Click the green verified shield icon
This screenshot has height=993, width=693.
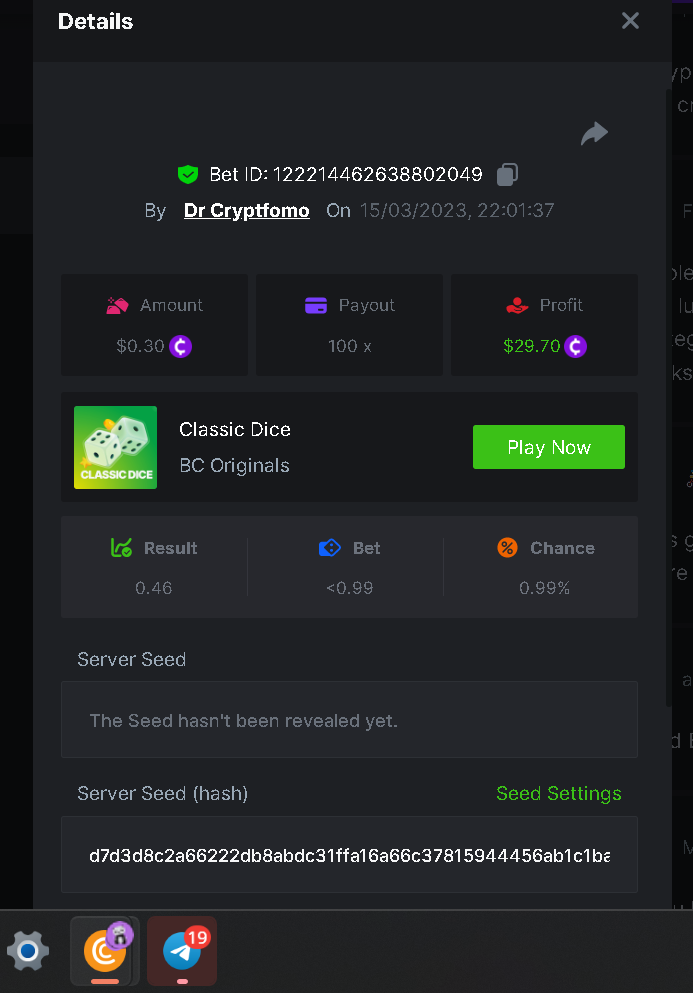(x=188, y=174)
